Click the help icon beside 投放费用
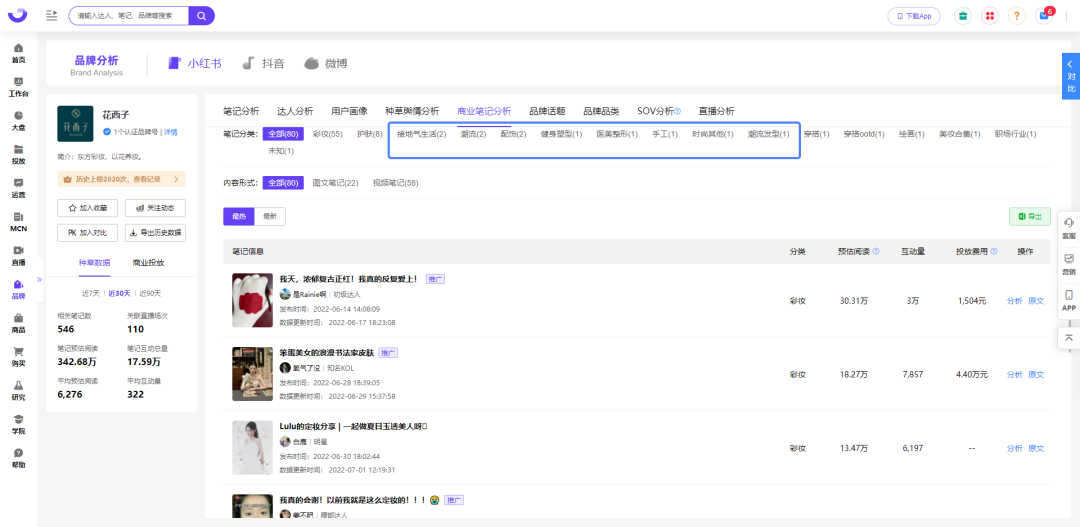Screen dimensions: 1080x527 [x=994, y=252]
